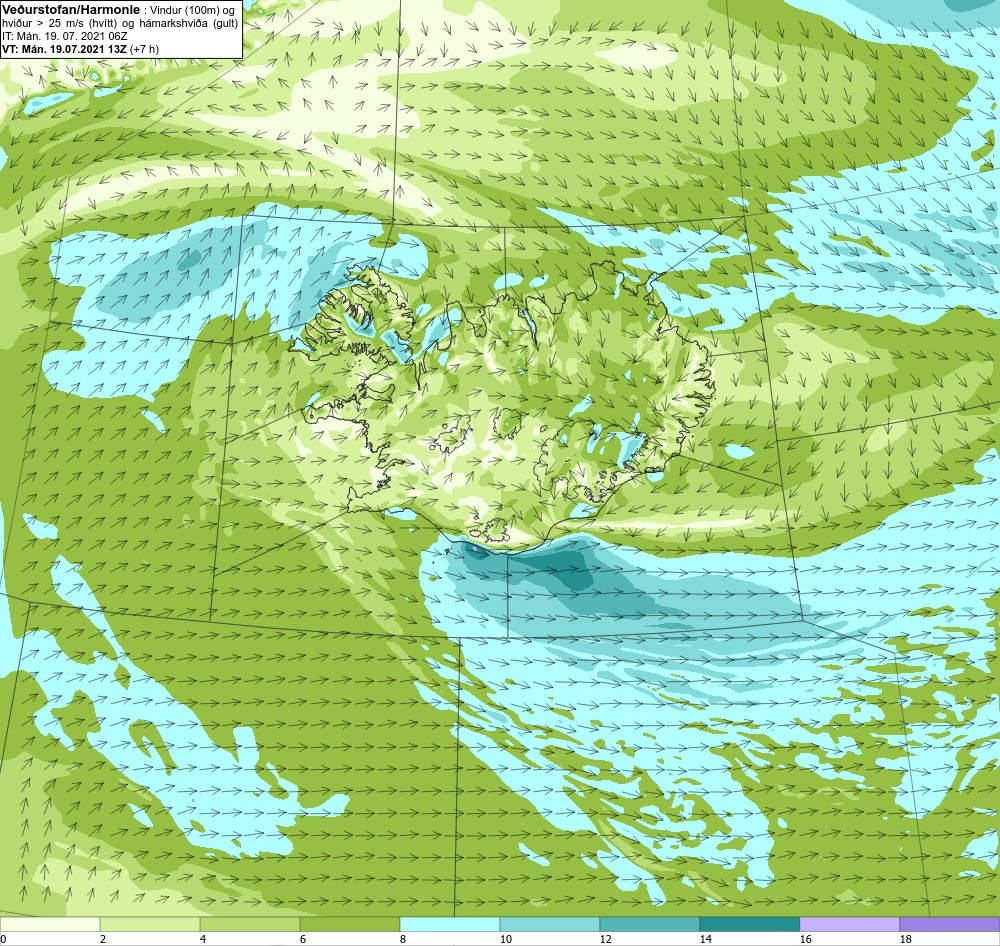The height and width of the screenshot is (946, 1000).
Task: Click the legend scale label '12'
Action: 606,939
